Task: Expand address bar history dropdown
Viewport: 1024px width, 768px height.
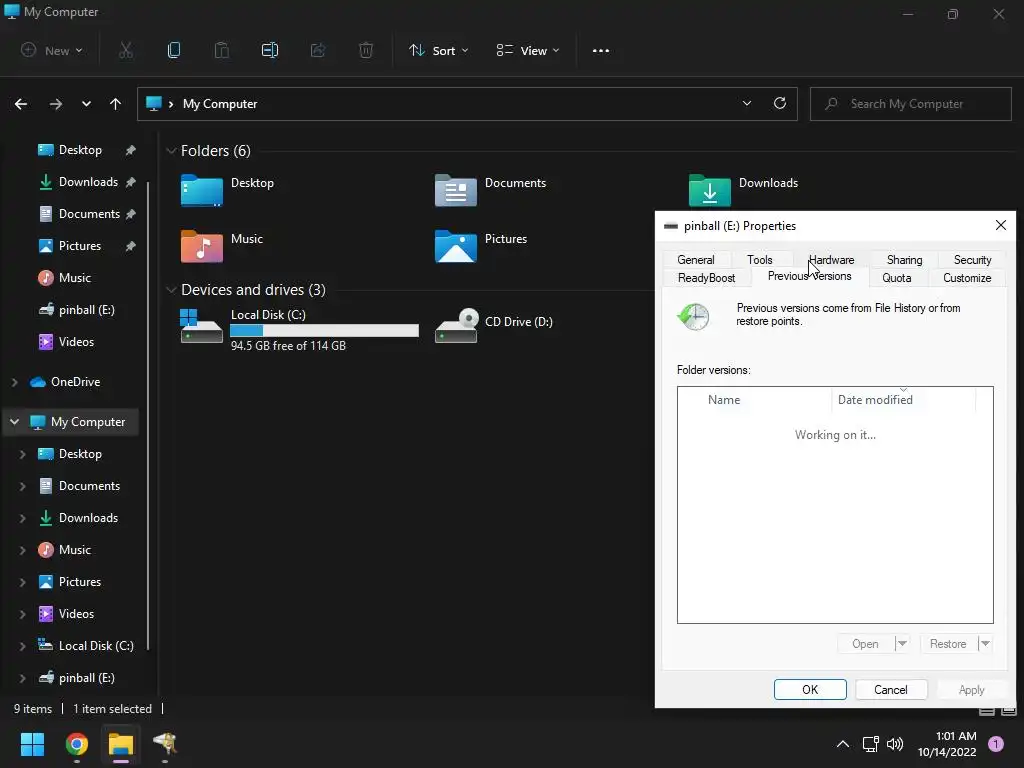Action: coord(747,103)
